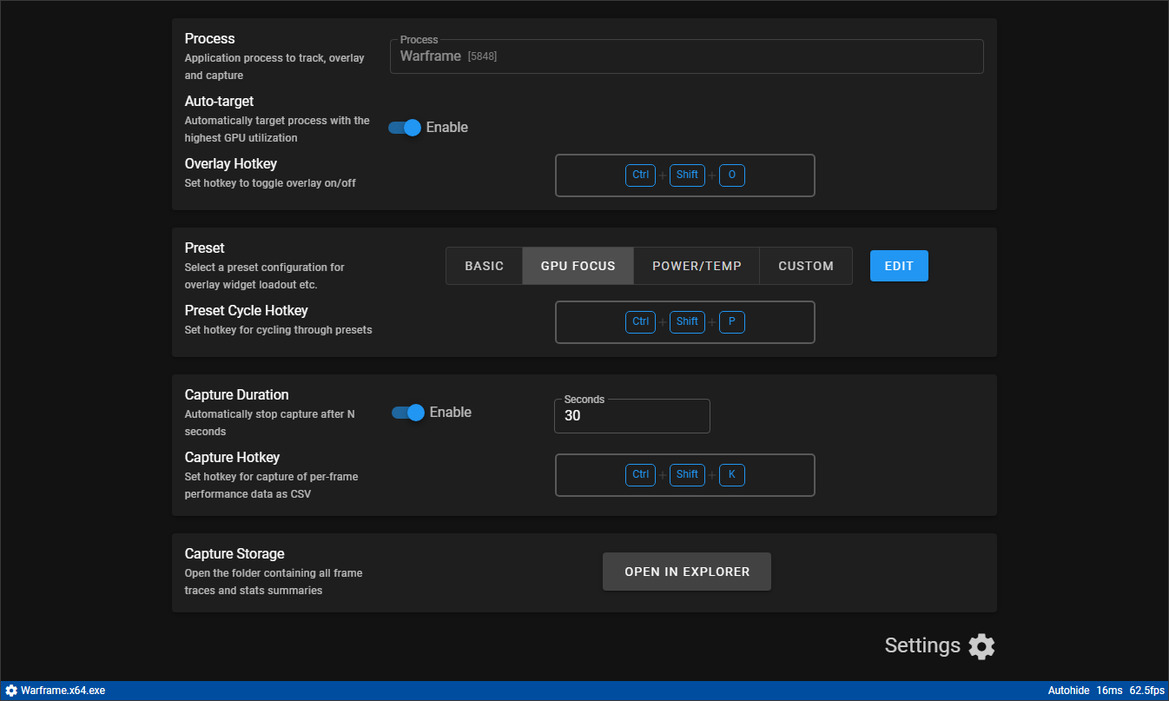The width and height of the screenshot is (1169, 701).
Task: Click the Capture Hotkey heading
Action: click(x=232, y=457)
